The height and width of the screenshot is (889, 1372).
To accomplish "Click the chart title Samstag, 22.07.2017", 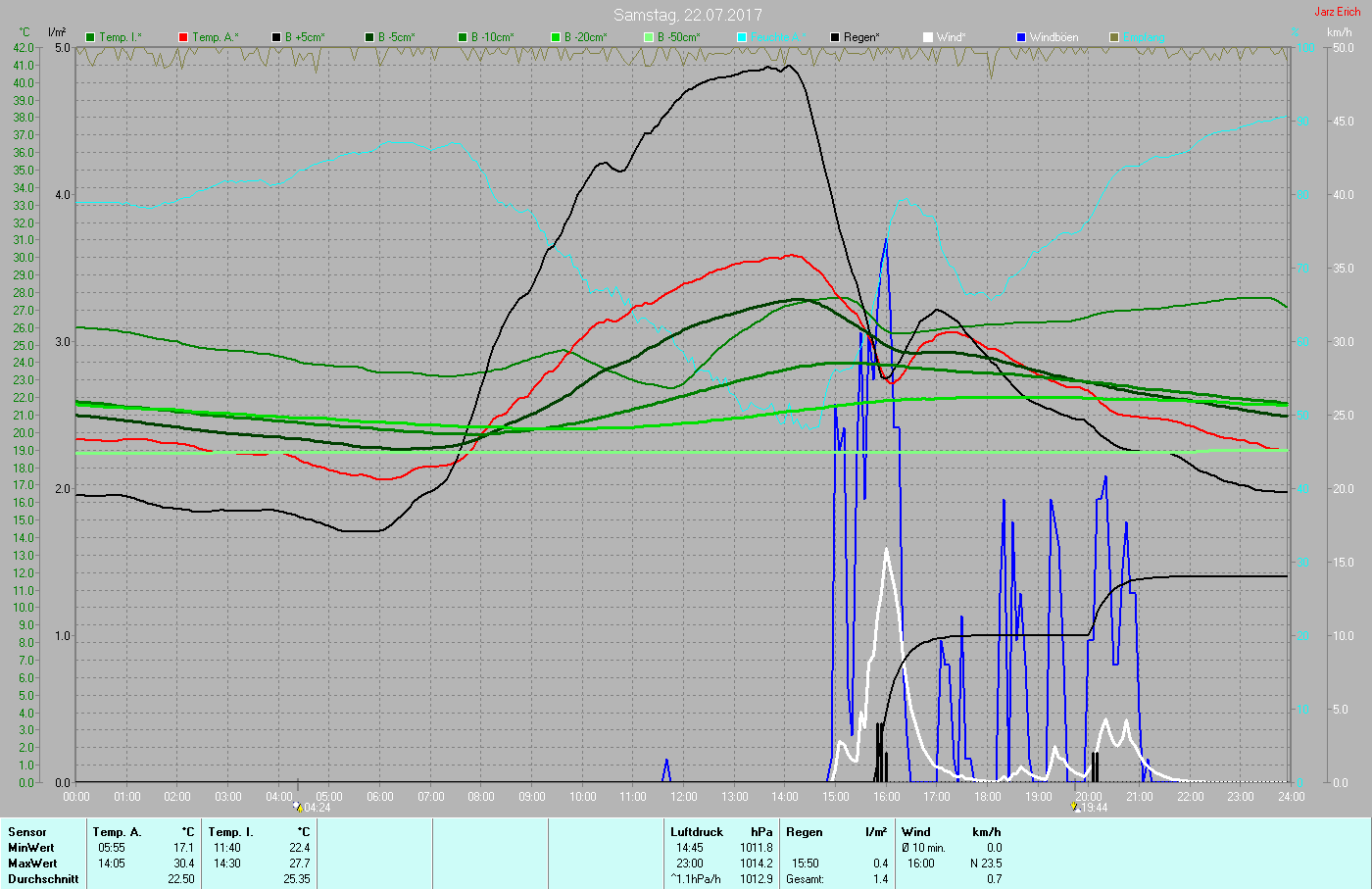I will pos(687,15).
